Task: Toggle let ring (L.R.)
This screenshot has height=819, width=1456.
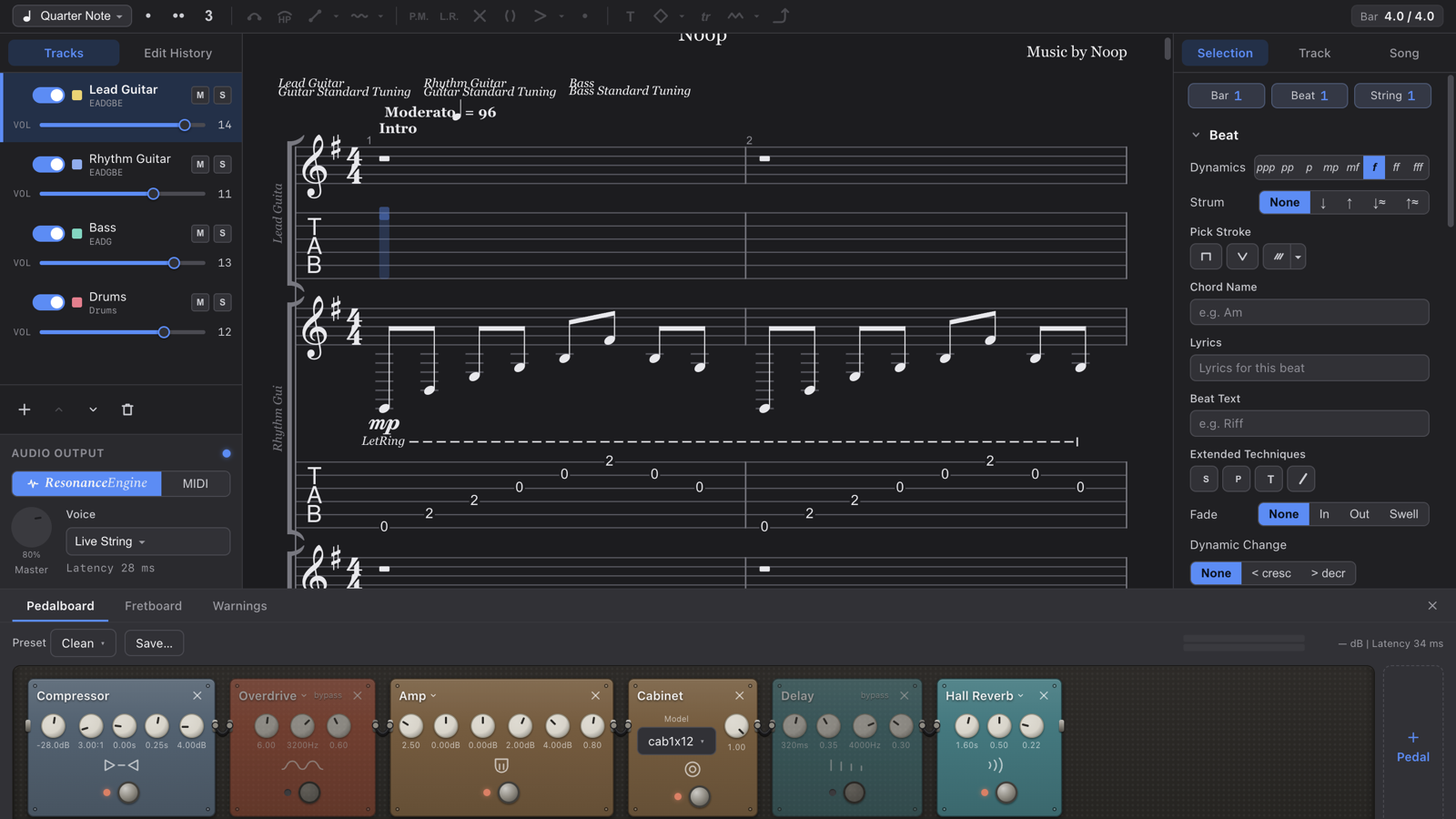Action: coord(449,16)
